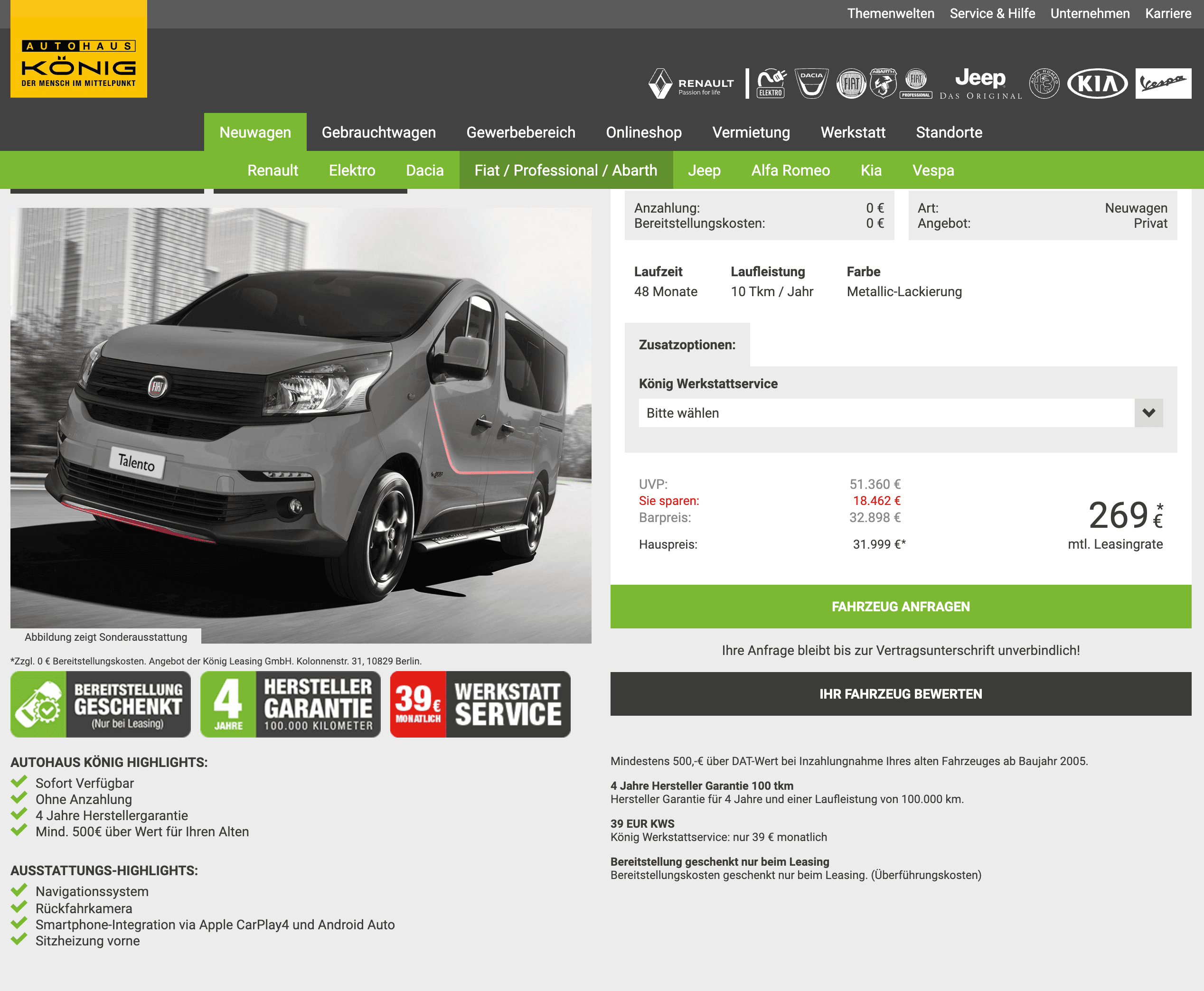Open the Service & Hilfe link
Screen dimensions: 1204x991
[992, 14]
